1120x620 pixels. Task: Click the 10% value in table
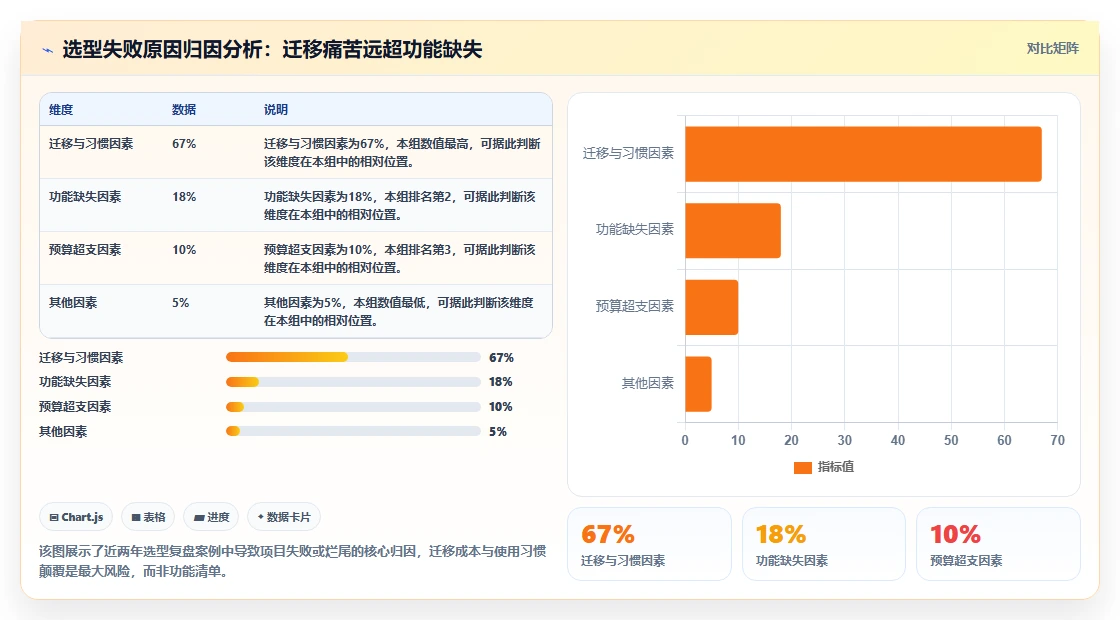(x=184, y=249)
